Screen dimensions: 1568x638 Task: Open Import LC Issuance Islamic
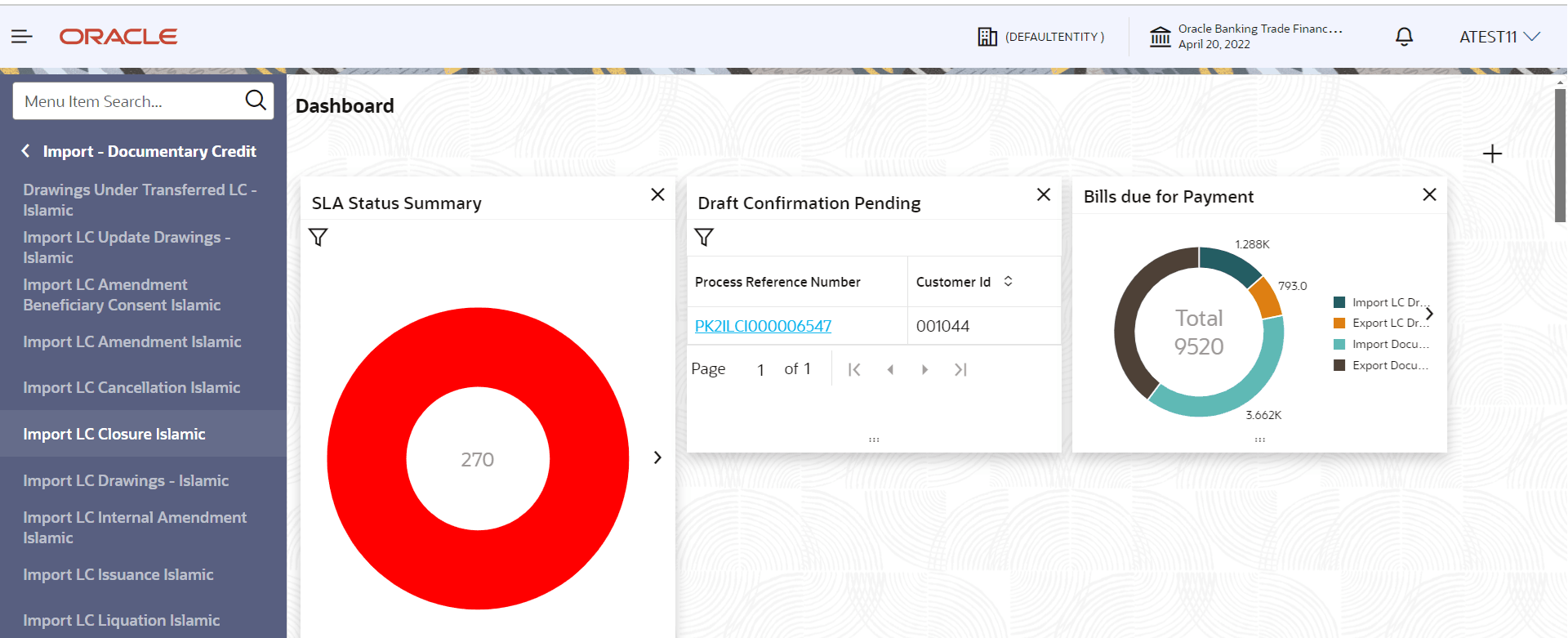pos(118,574)
